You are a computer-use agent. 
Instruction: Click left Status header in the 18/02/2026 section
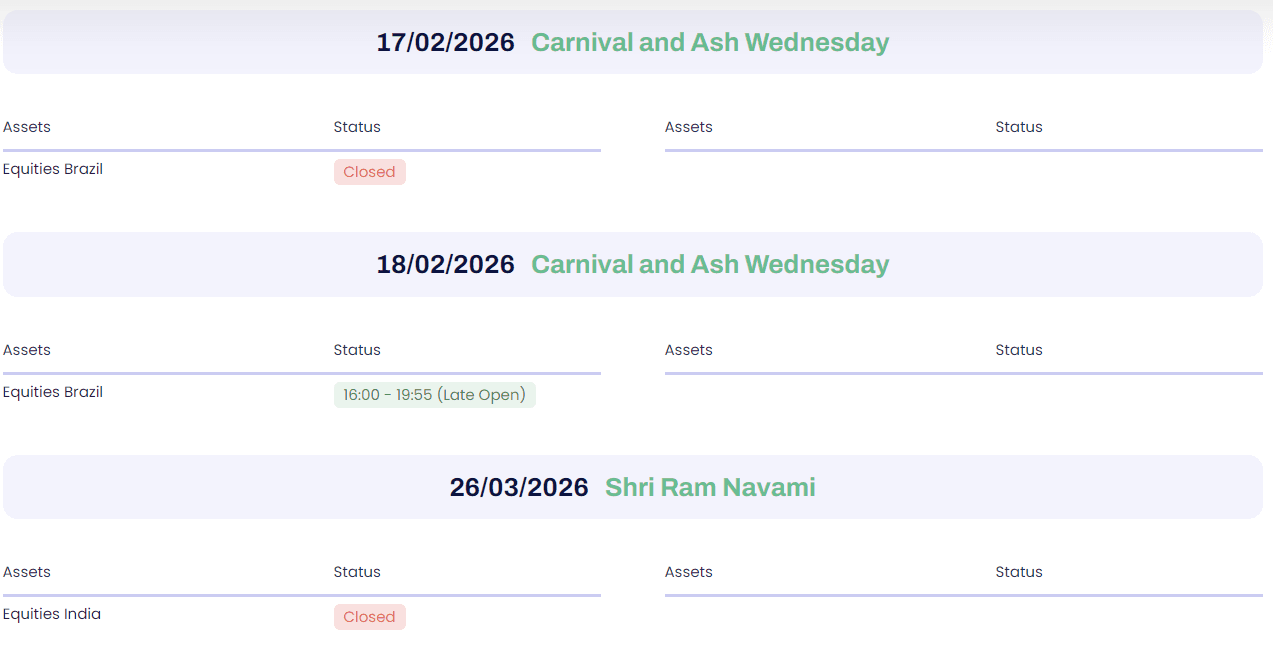pos(357,350)
